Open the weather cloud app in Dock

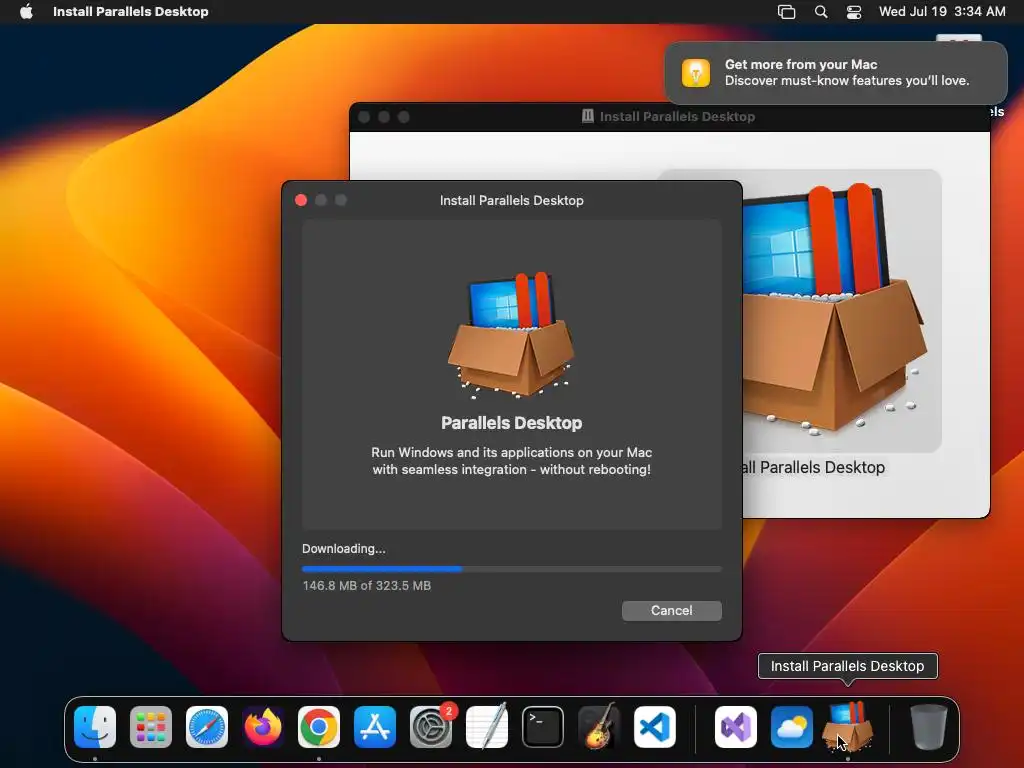tap(792, 726)
